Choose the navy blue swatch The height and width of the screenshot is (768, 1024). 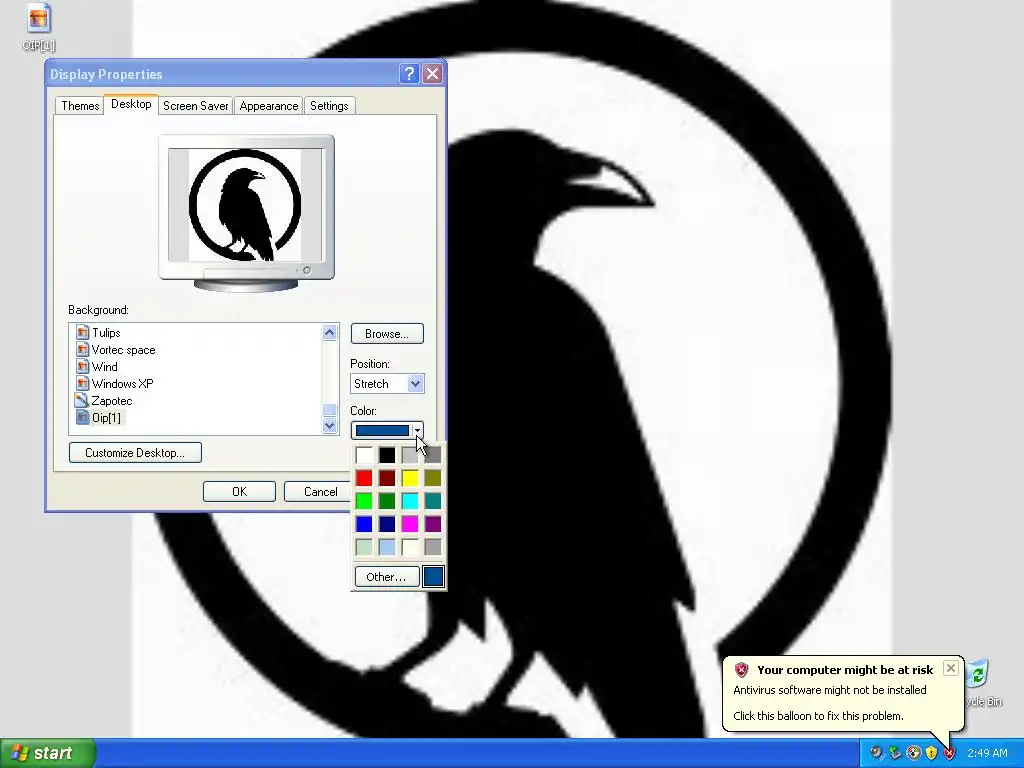tap(387, 524)
